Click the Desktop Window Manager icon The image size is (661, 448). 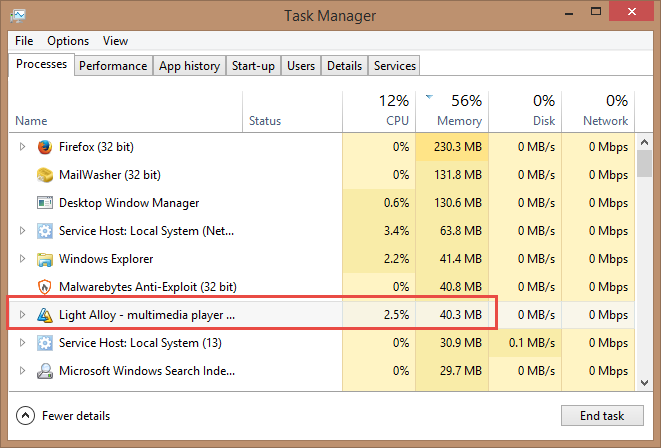coord(45,203)
